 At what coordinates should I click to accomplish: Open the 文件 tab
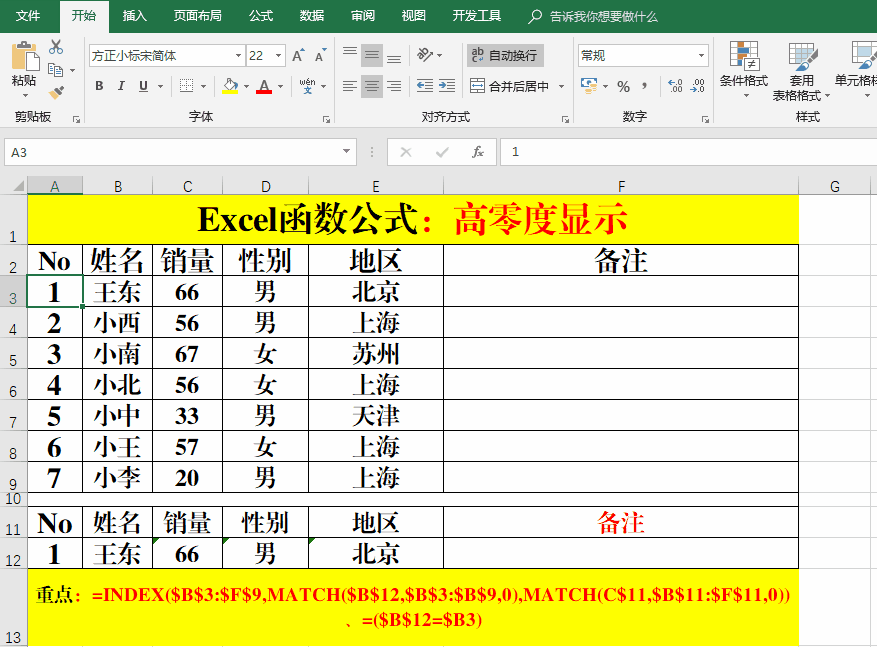coord(27,16)
